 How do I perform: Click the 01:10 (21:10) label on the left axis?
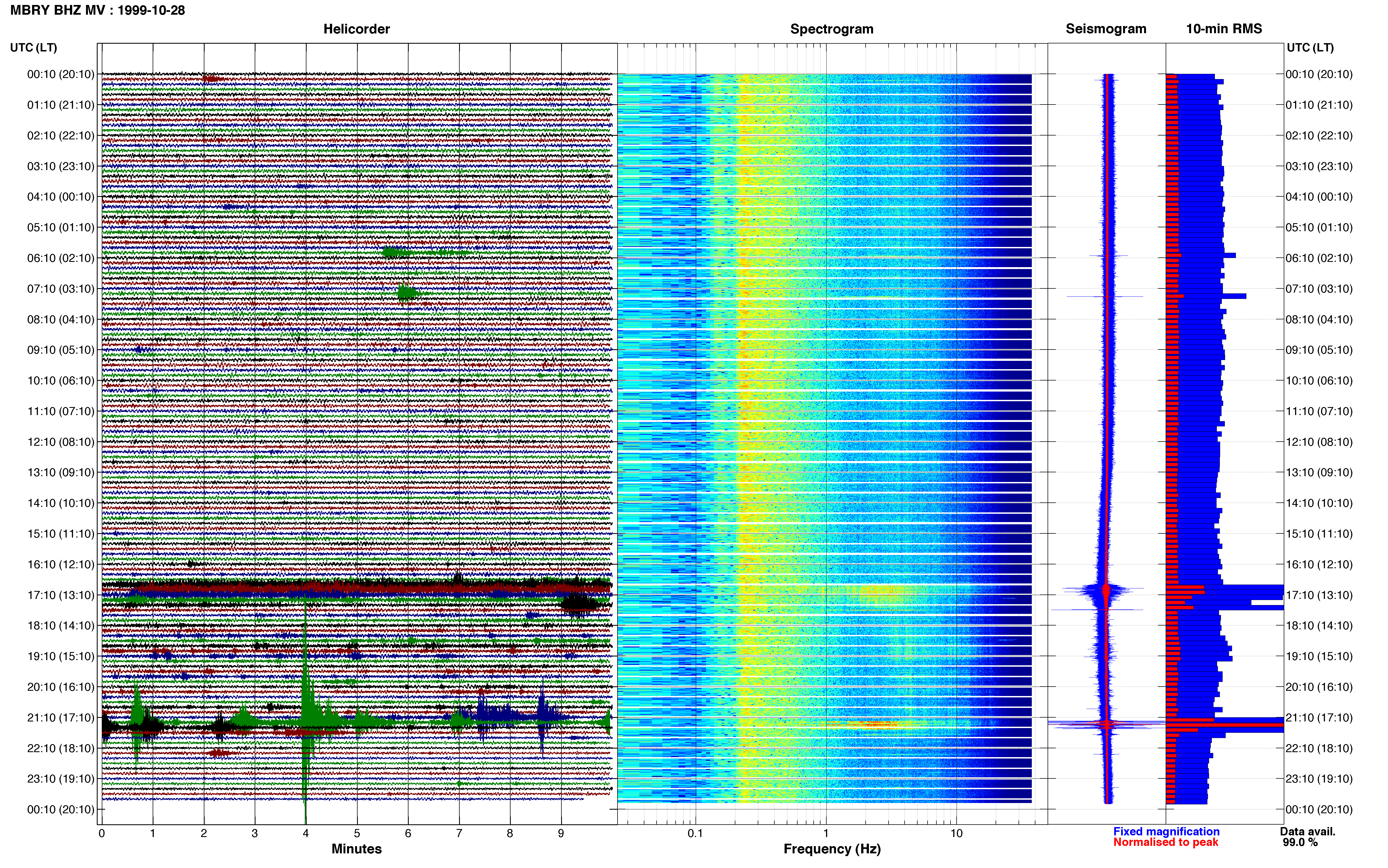coord(61,105)
